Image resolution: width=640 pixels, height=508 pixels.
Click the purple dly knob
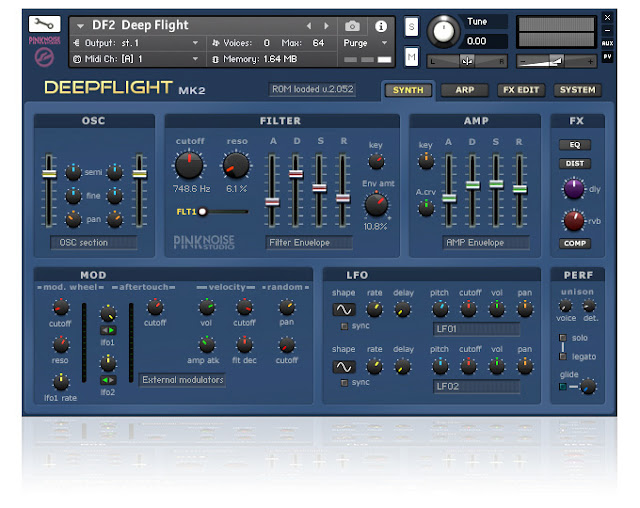point(573,189)
